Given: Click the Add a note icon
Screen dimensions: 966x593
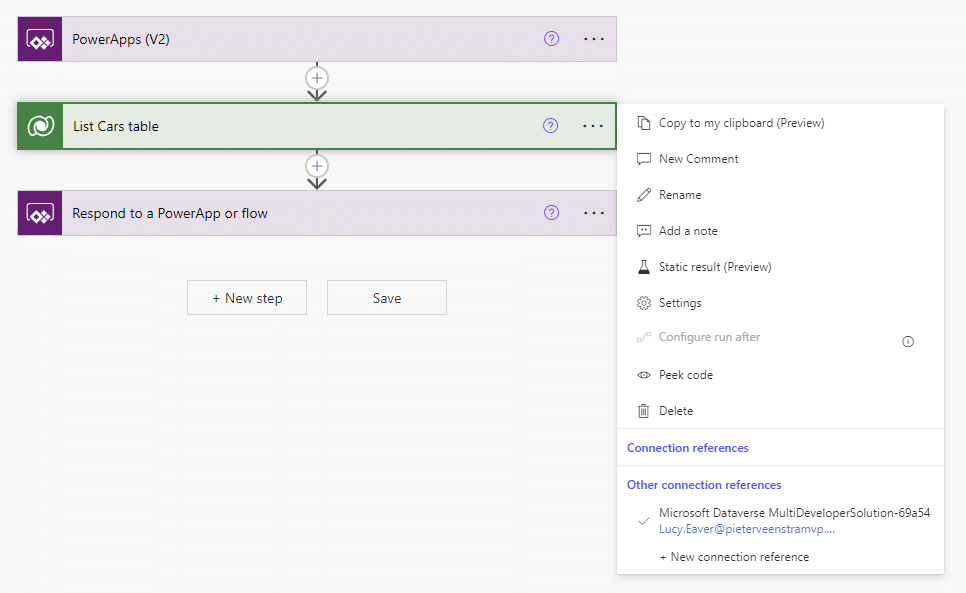Looking at the screenshot, I should 644,231.
